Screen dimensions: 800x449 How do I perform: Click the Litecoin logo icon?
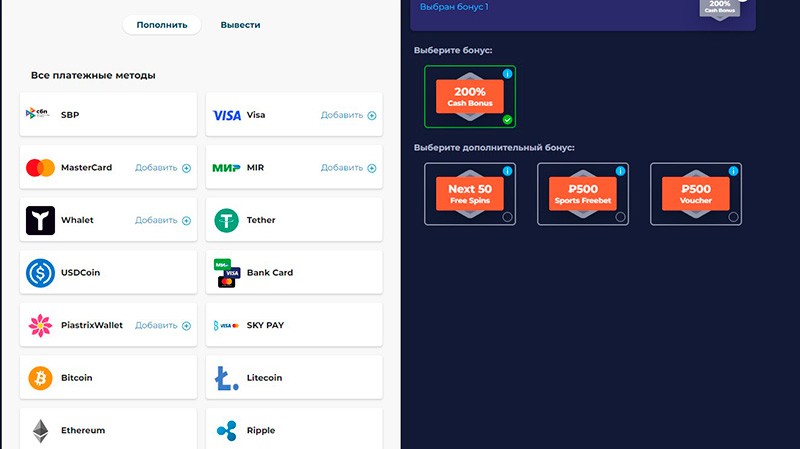(x=227, y=378)
